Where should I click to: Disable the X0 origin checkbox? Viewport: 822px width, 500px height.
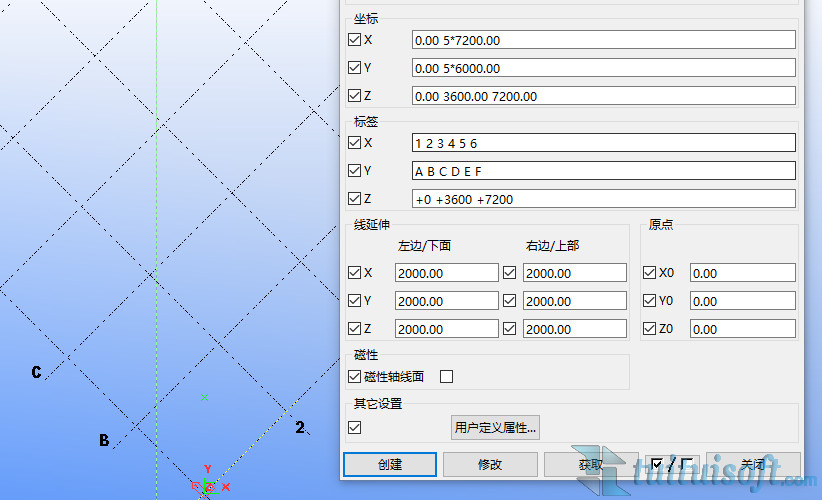650,273
